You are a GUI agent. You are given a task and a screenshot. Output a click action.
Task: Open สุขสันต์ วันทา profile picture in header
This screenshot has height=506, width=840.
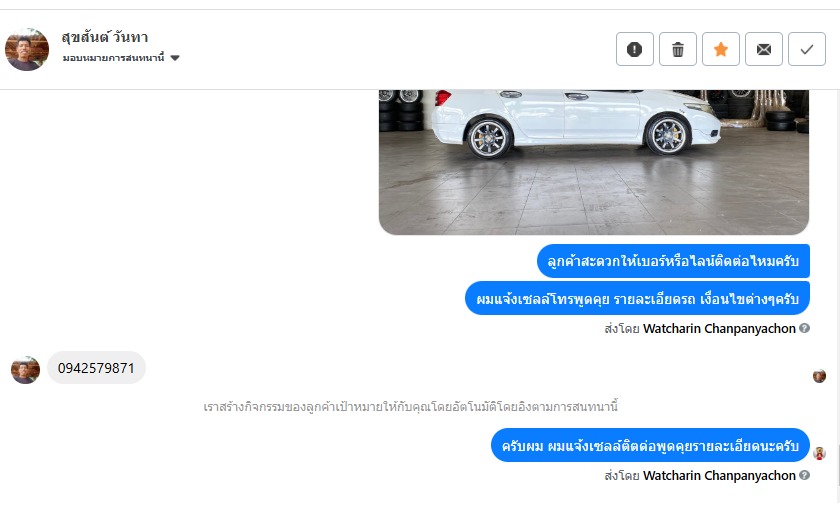27,49
